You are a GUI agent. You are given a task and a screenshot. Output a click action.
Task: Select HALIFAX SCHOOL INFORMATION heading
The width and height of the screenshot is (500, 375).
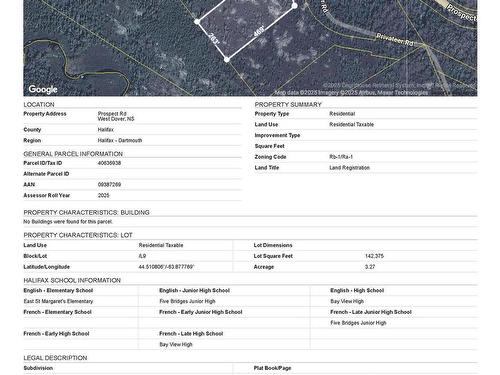(72, 281)
